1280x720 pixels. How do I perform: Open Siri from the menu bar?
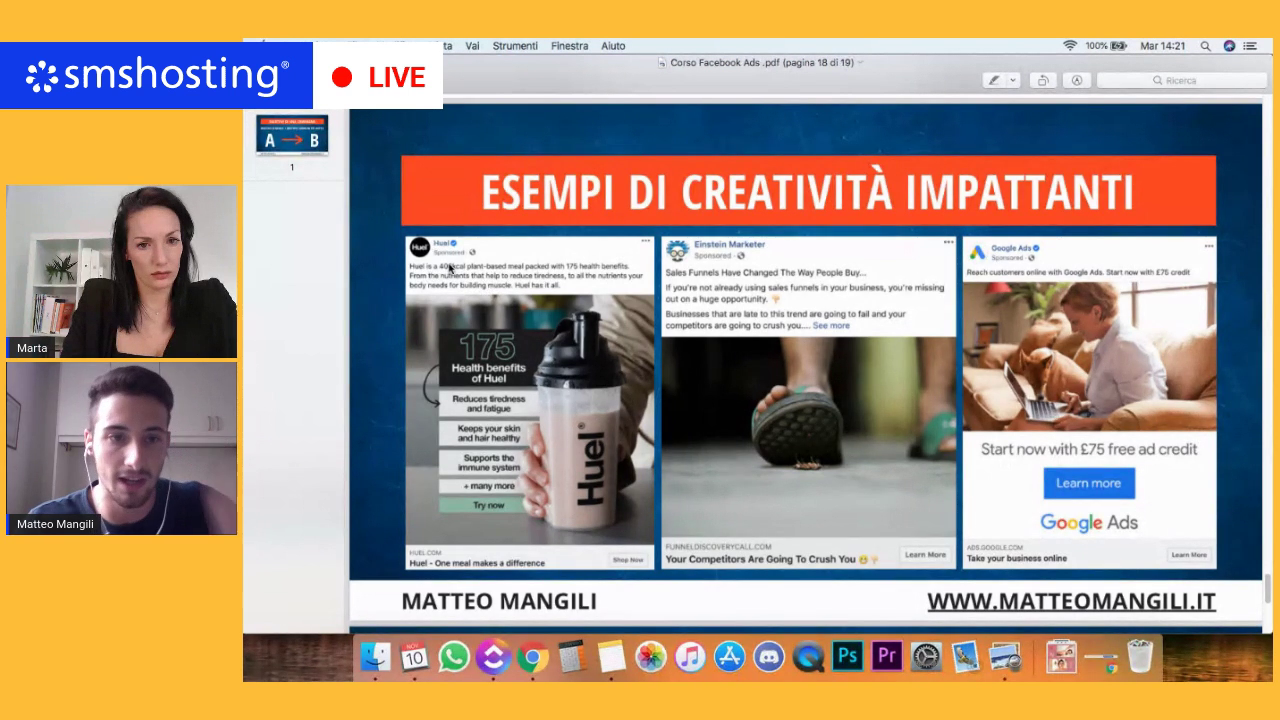pyautogui.click(x=1229, y=46)
